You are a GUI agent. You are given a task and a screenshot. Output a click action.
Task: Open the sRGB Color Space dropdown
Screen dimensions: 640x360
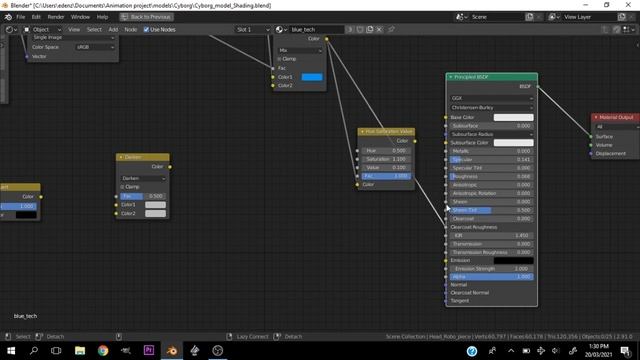95,47
